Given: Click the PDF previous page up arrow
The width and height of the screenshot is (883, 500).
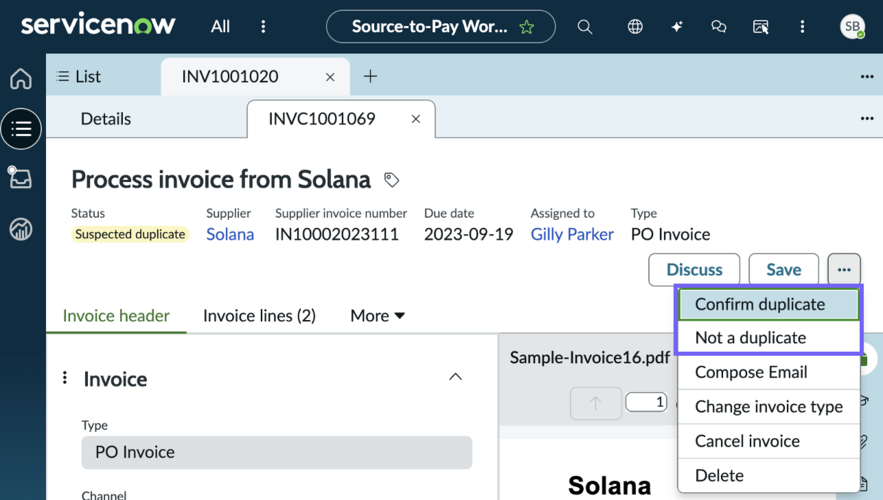Looking at the screenshot, I should click(595, 403).
